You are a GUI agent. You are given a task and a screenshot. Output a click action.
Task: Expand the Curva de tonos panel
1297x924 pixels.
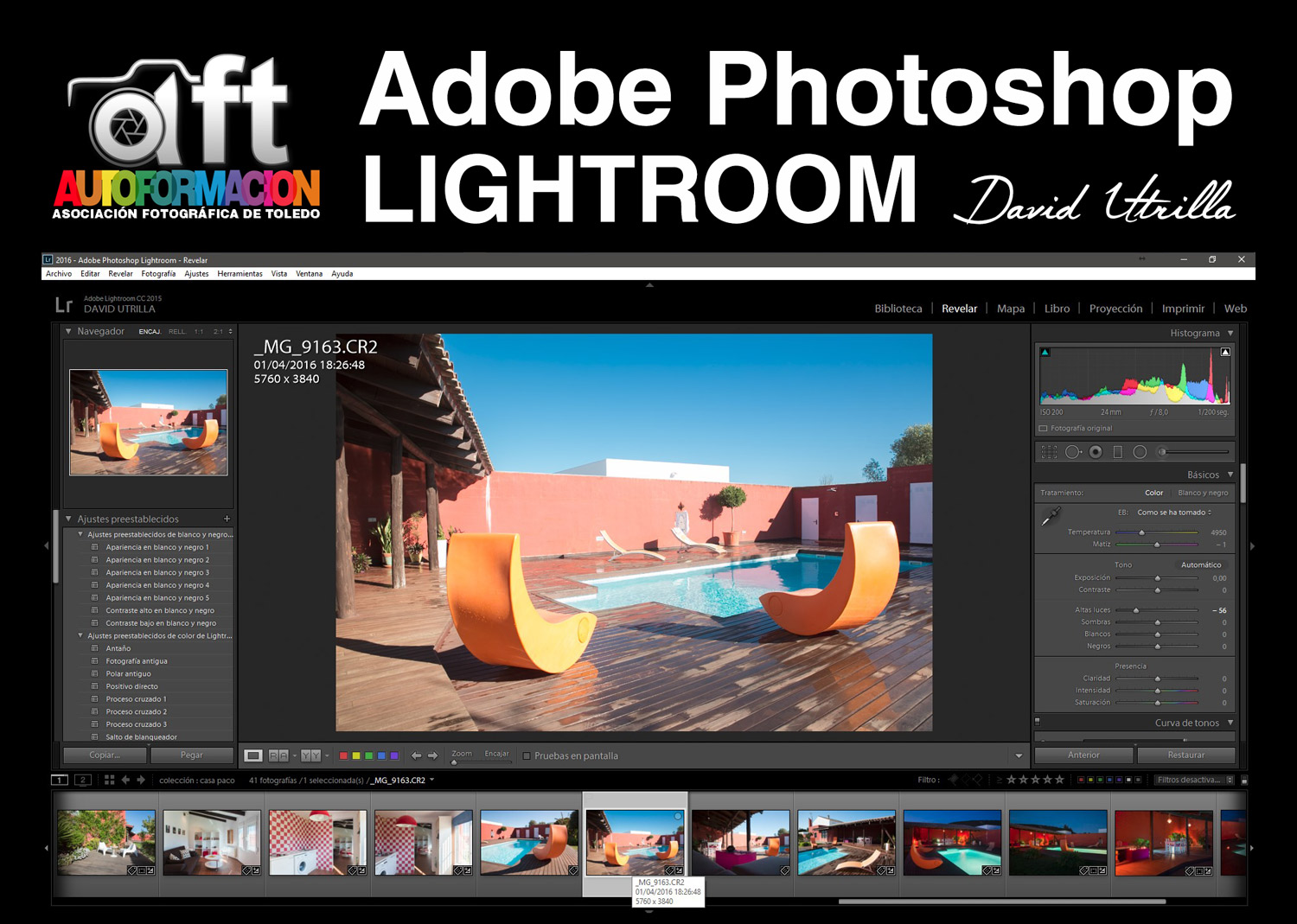click(x=1230, y=723)
